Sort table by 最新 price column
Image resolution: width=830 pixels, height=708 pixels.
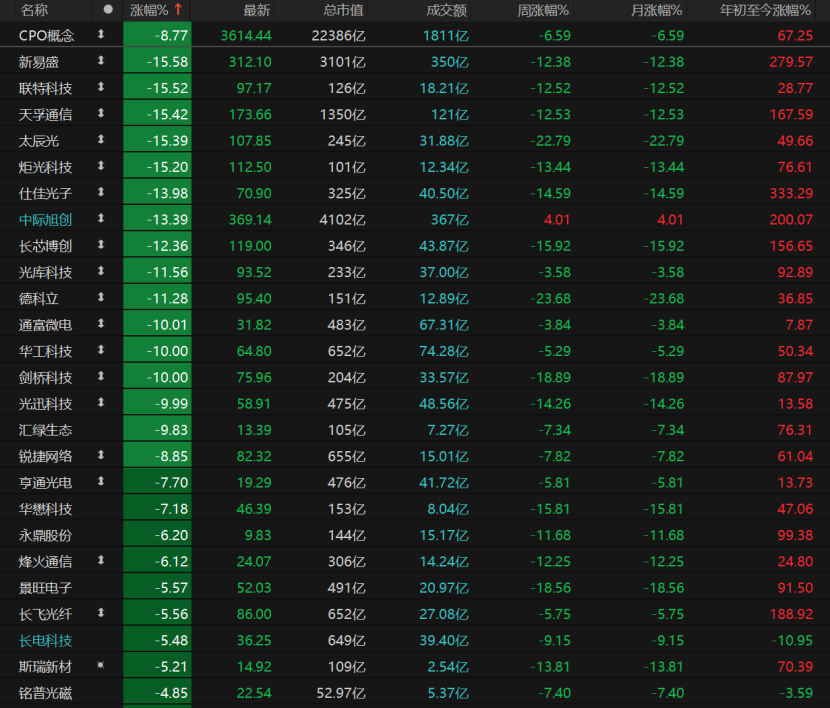[256, 10]
